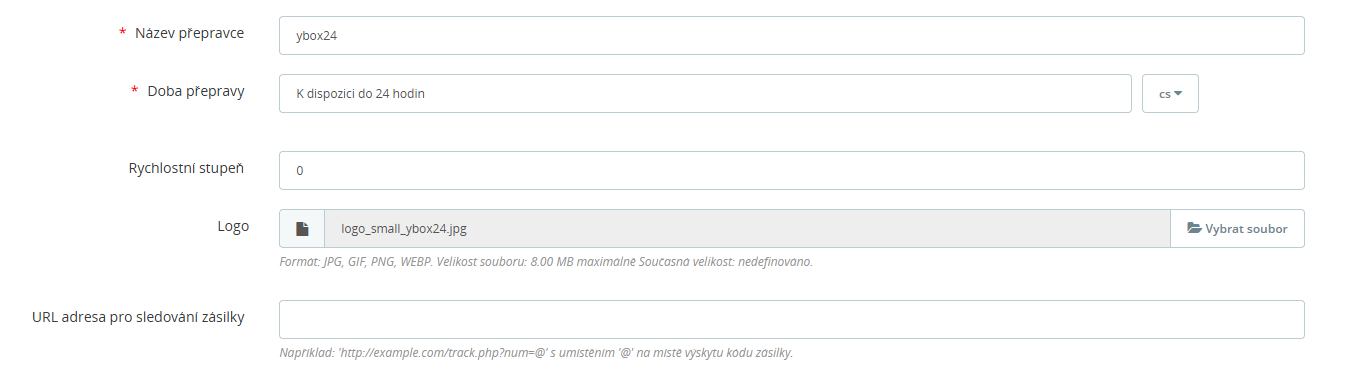Image resolution: width=1368 pixels, height=381 pixels.
Task: Click the example tracking URL hint text
Action: [x=536, y=353]
